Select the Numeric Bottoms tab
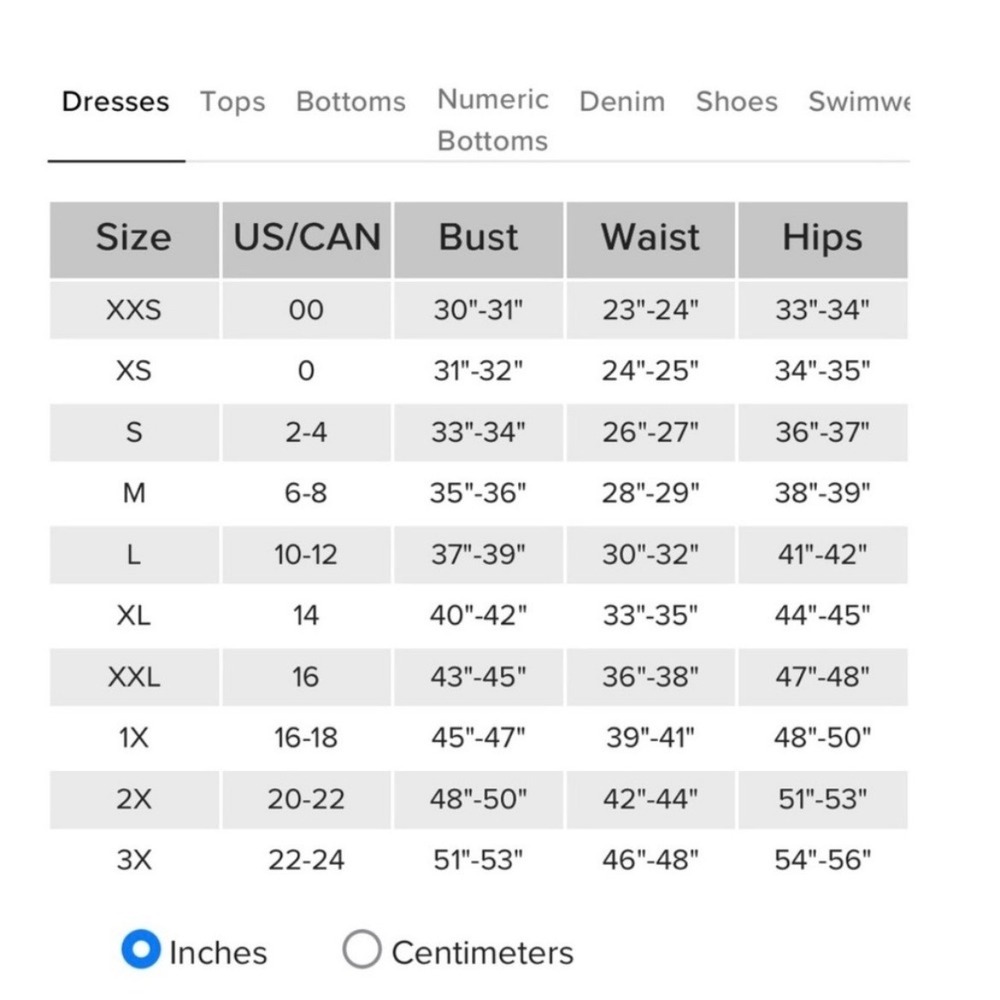This screenshot has height=1000, width=1000. 493,120
